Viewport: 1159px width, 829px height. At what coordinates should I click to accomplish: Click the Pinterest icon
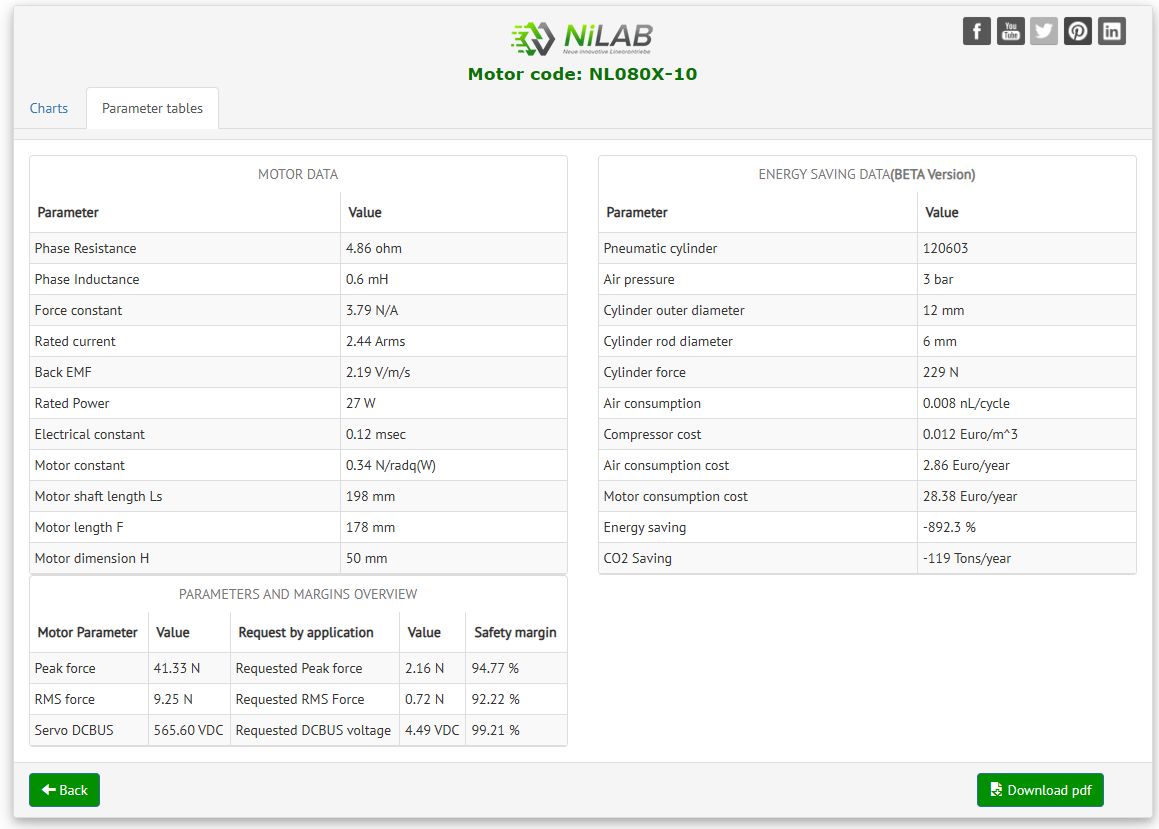[1078, 31]
